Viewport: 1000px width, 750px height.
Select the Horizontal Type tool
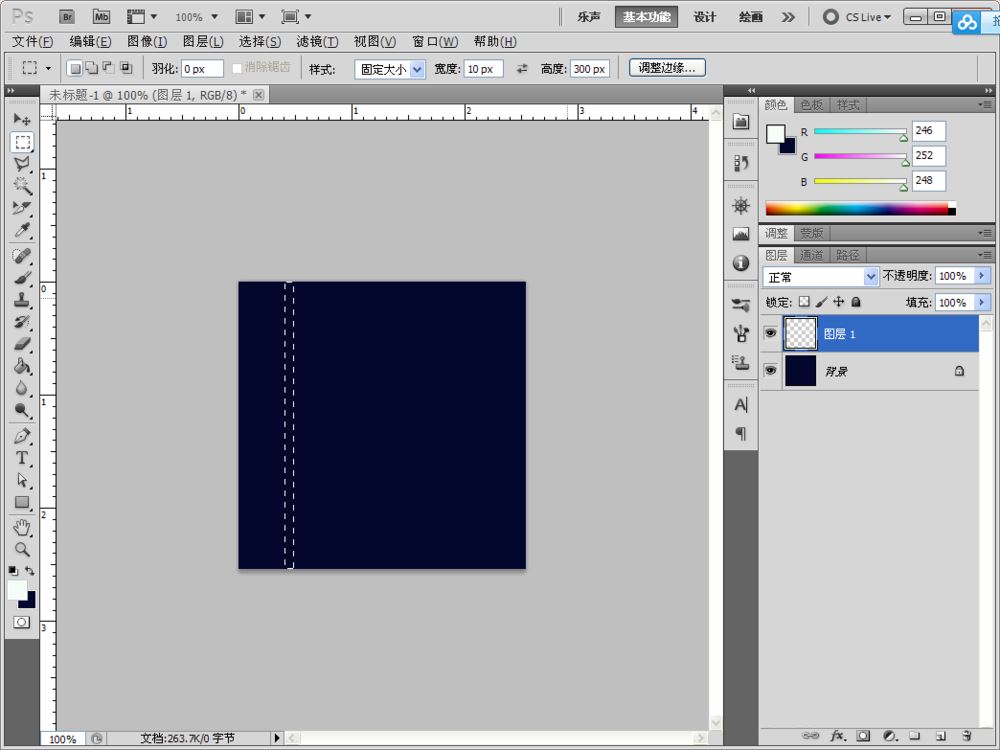click(x=22, y=458)
